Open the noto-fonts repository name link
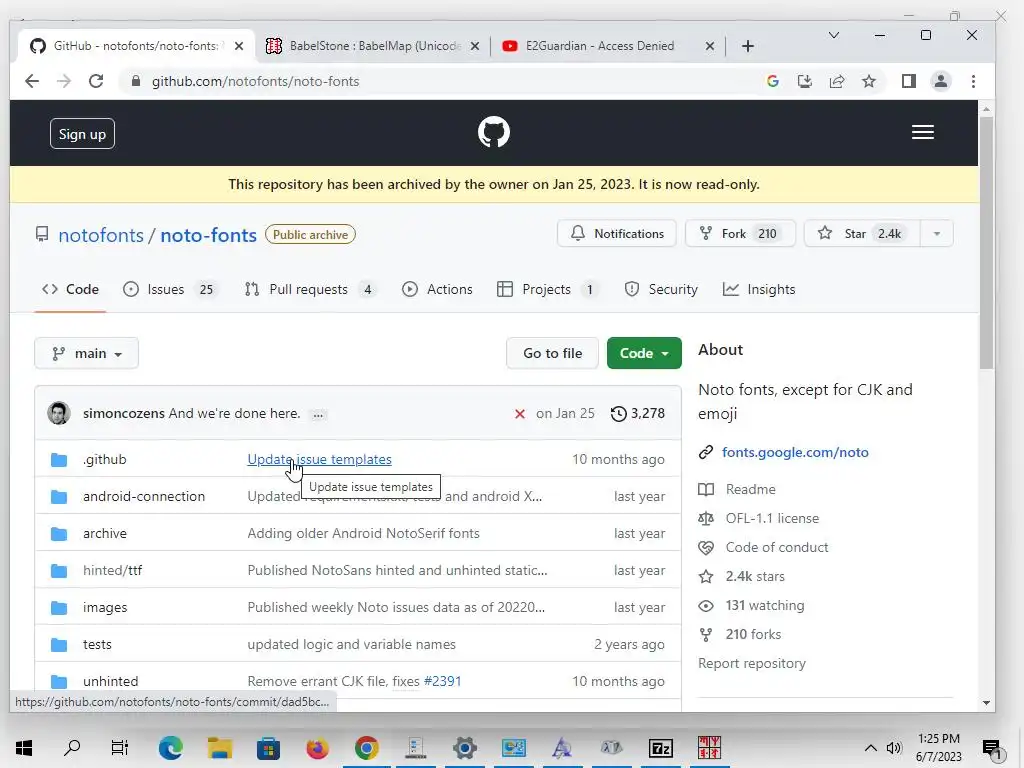The image size is (1024, 768). click(208, 235)
